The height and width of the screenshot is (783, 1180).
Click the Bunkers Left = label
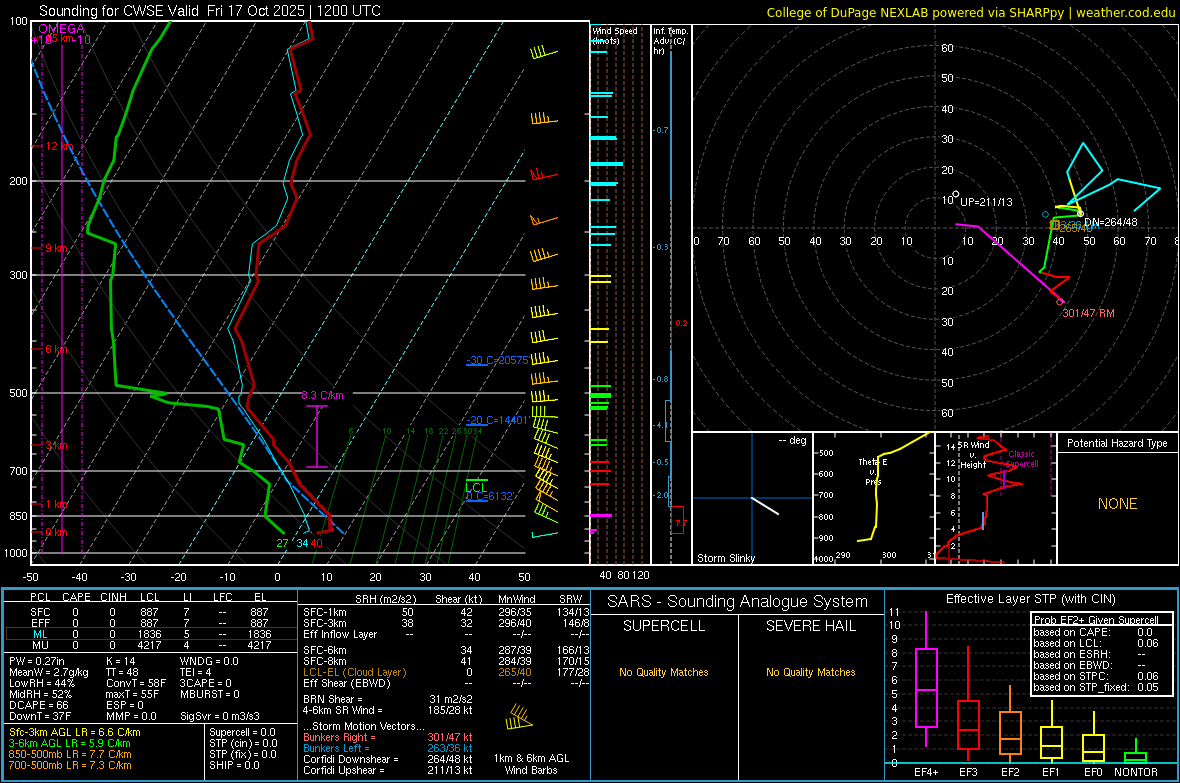click(x=336, y=748)
